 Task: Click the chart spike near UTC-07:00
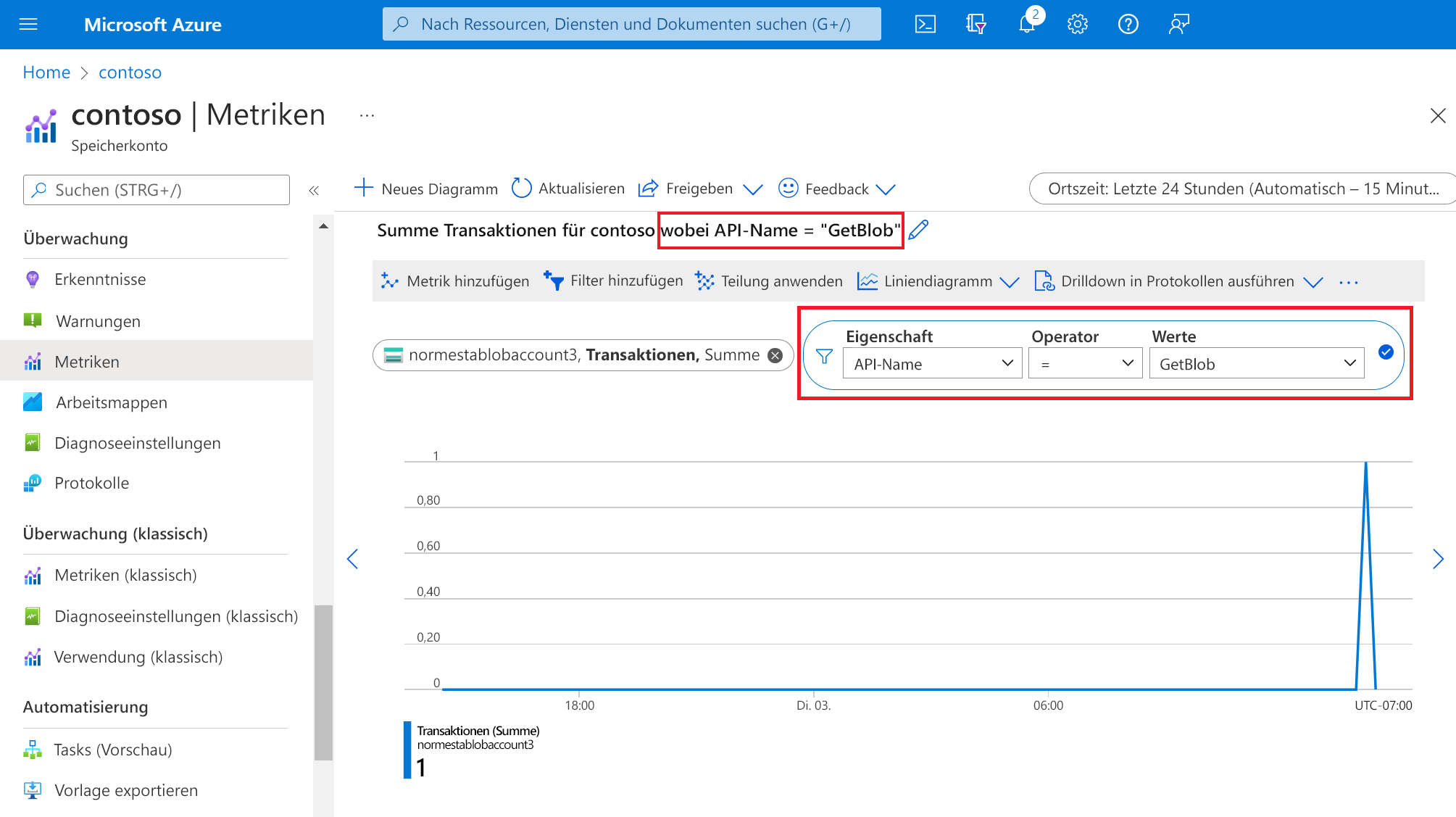tap(1366, 575)
